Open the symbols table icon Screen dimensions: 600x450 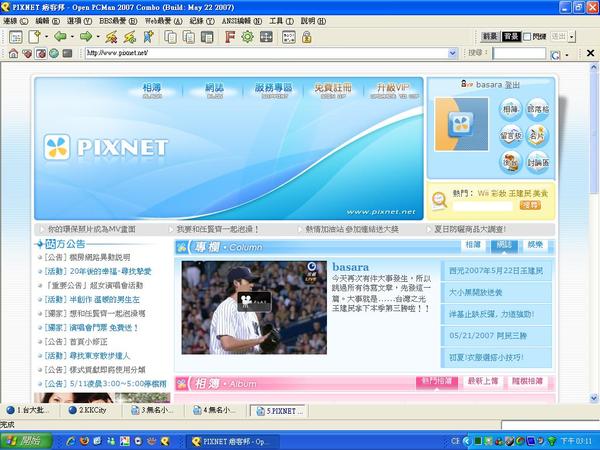click(x=289, y=37)
